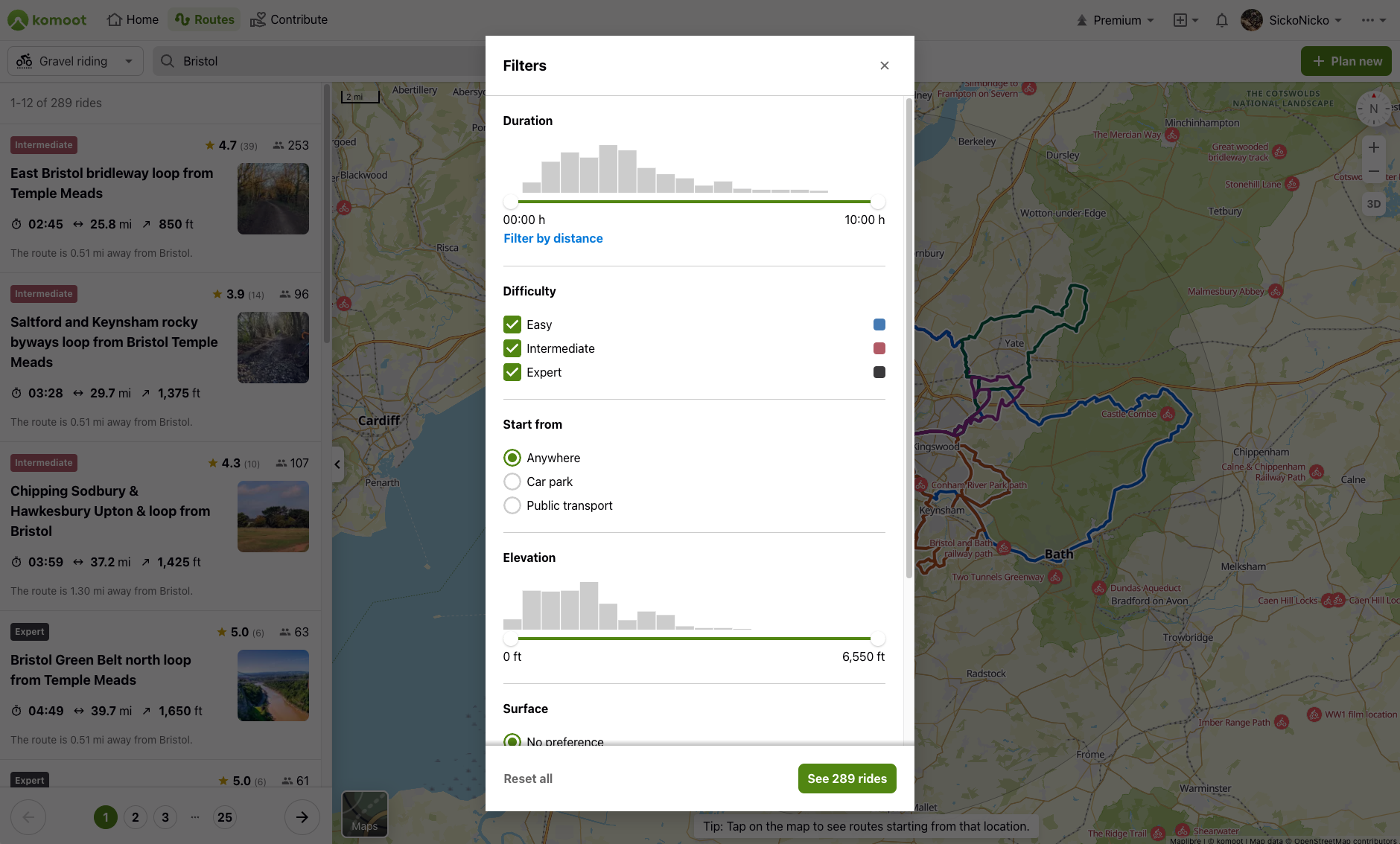
Task: Open the Maps layer switcher
Action: (365, 813)
